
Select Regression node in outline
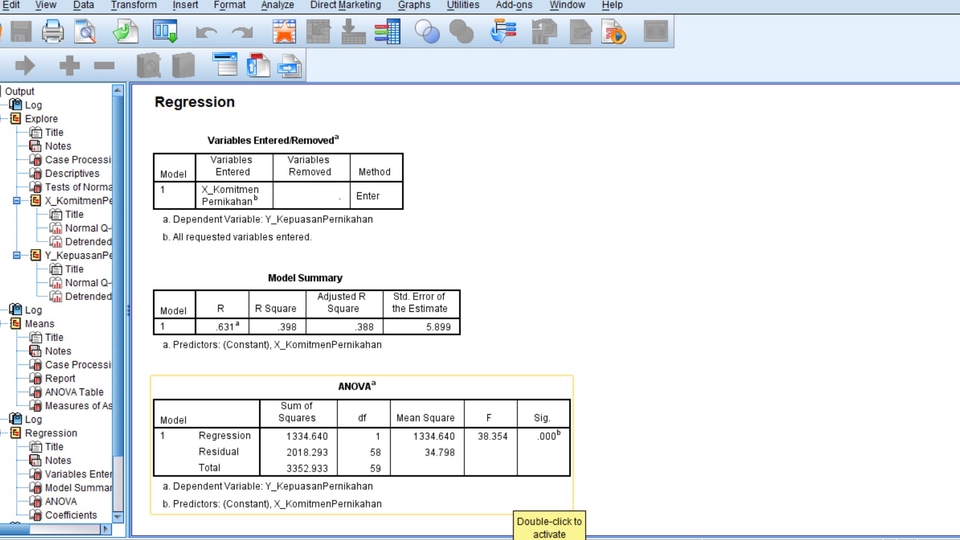(x=51, y=433)
